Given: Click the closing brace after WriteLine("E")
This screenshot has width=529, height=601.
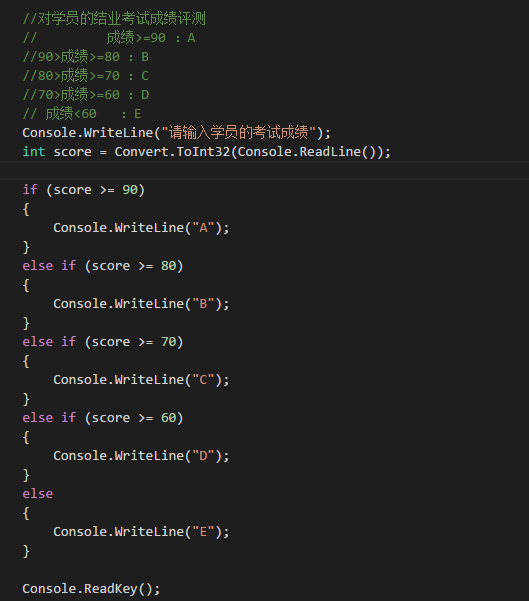Looking at the screenshot, I should (26, 551).
